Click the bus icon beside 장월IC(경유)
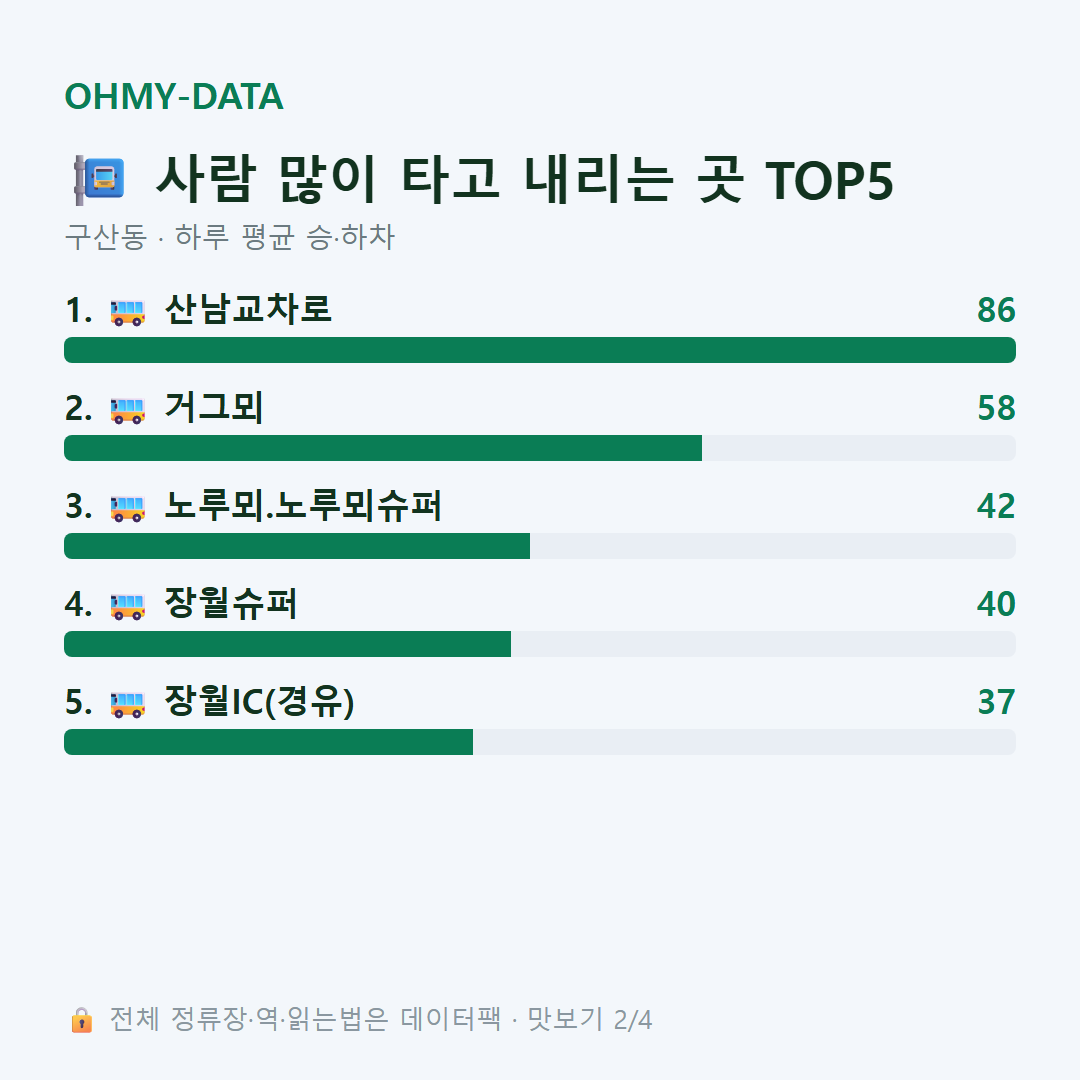The height and width of the screenshot is (1080, 1080). tap(127, 704)
